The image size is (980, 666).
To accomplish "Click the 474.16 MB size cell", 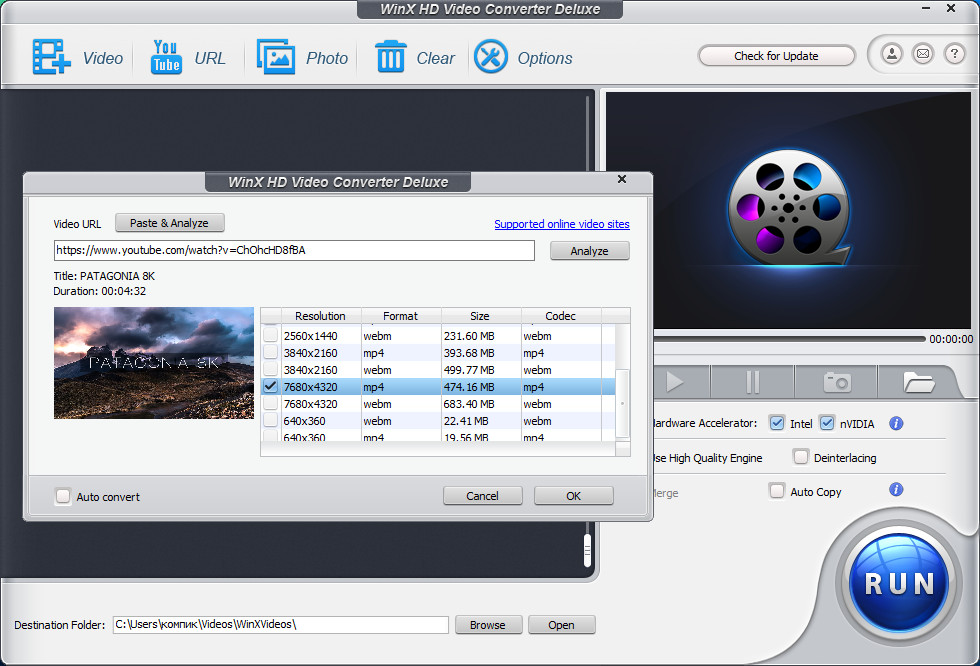I will [481, 387].
